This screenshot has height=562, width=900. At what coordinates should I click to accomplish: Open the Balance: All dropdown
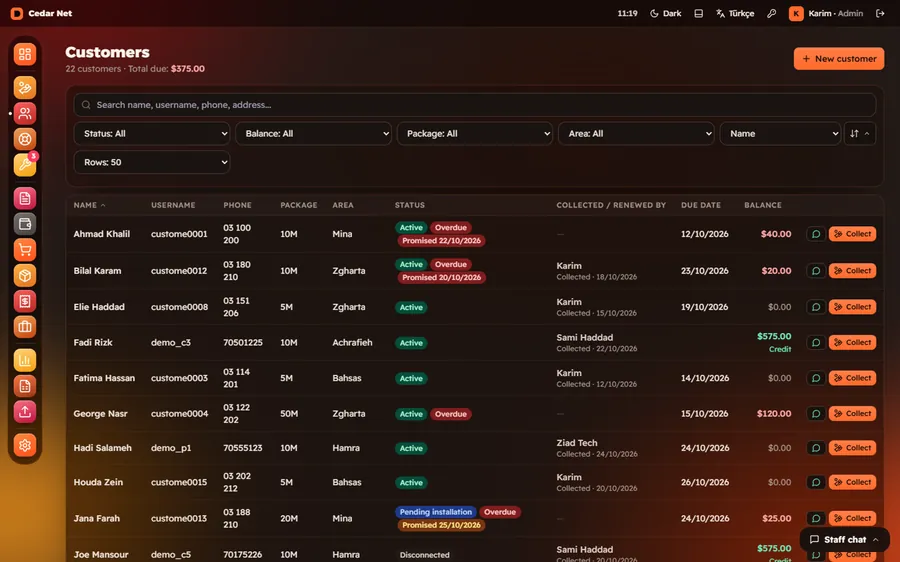pos(313,133)
